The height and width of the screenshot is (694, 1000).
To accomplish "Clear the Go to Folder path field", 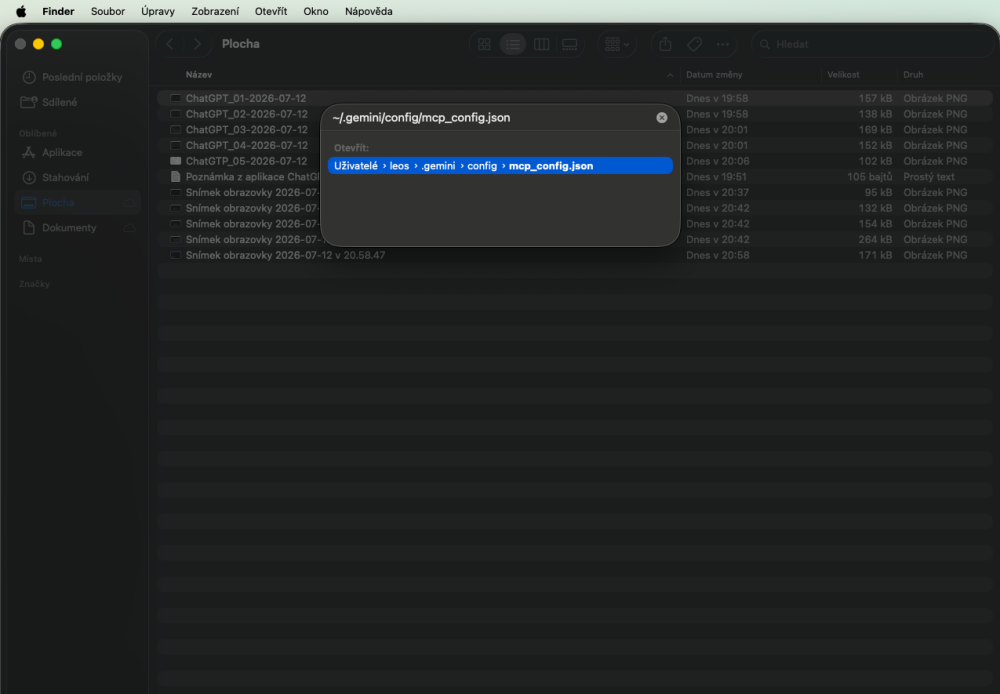I will click(662, 117).
